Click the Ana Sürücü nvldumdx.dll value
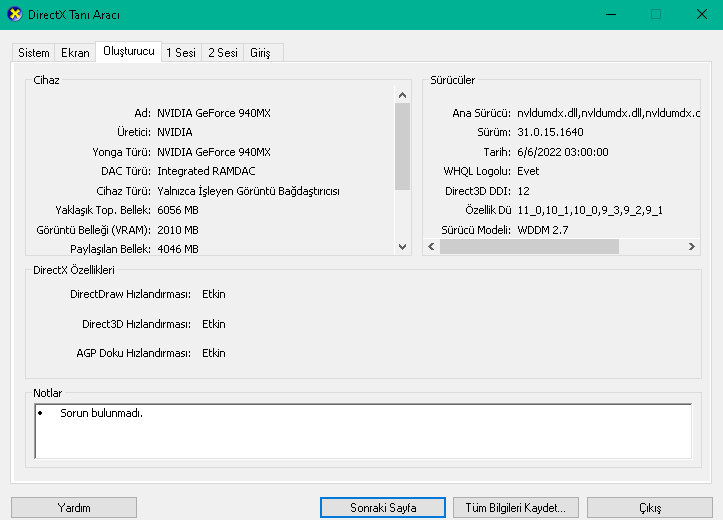 click(608, 113)
